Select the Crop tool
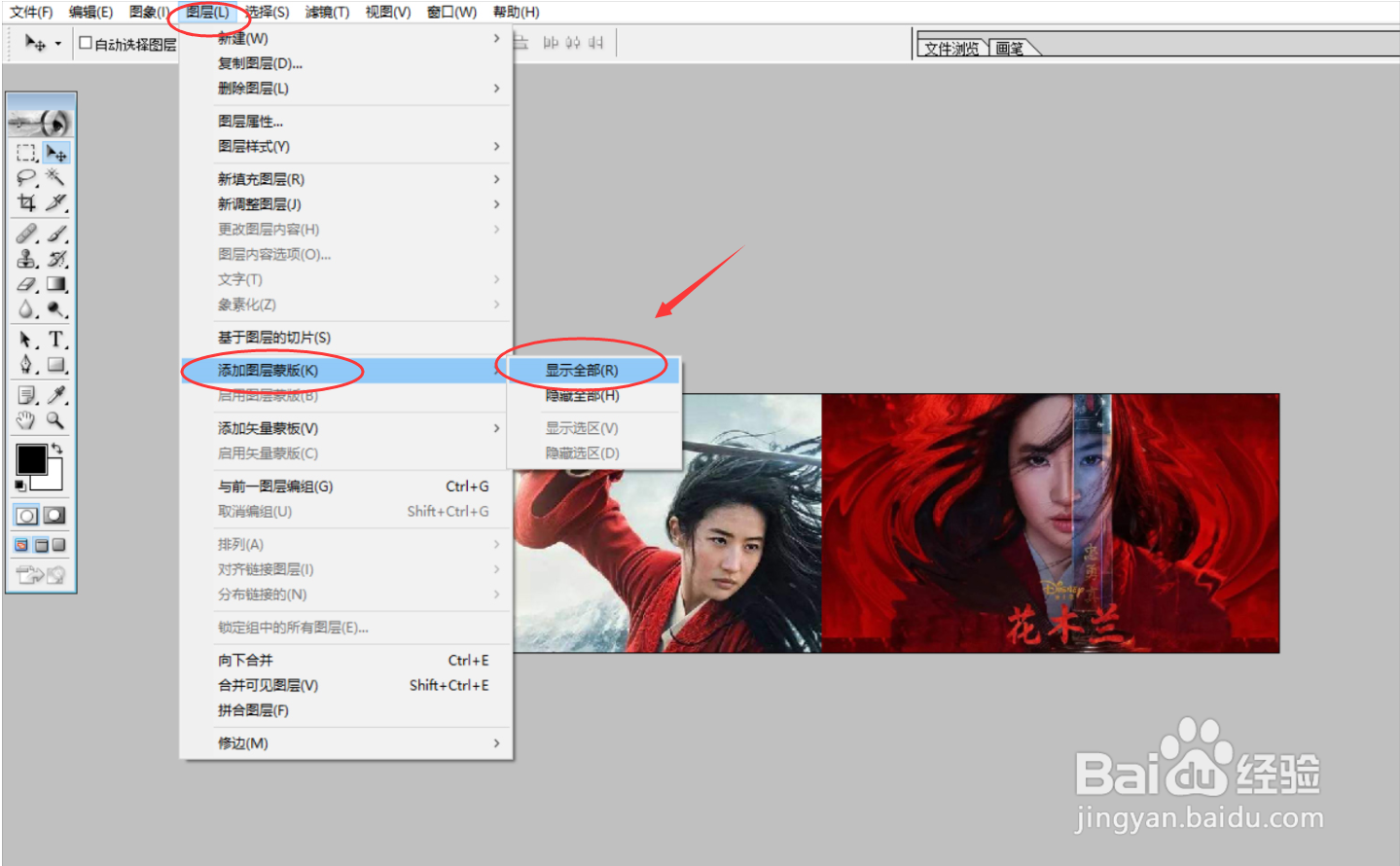 point(26,202)
